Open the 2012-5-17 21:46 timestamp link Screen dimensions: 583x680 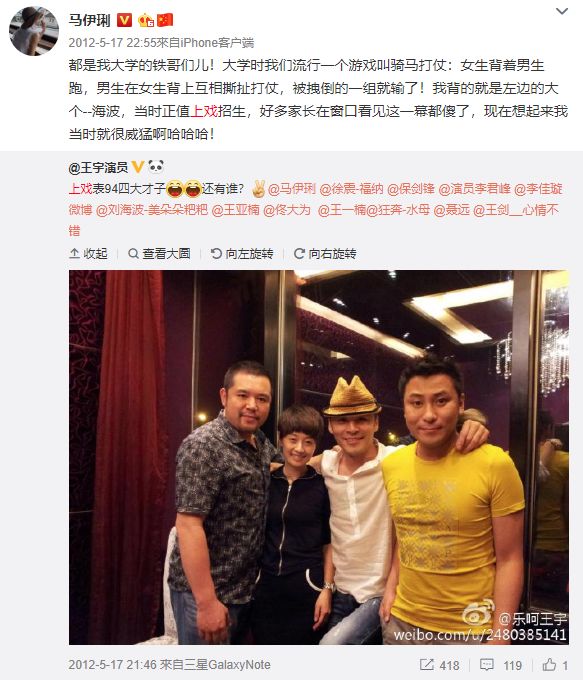click(x=112, y=665)
